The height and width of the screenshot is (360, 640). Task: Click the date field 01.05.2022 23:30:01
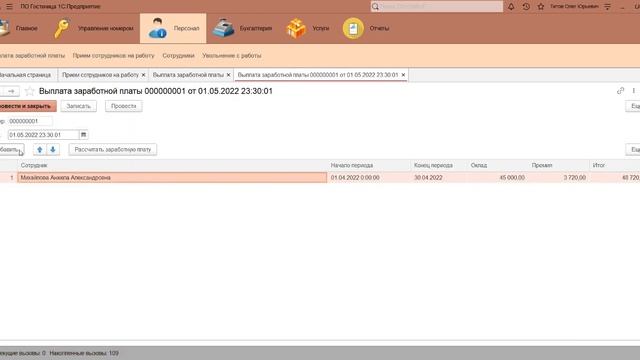(43, 135)
